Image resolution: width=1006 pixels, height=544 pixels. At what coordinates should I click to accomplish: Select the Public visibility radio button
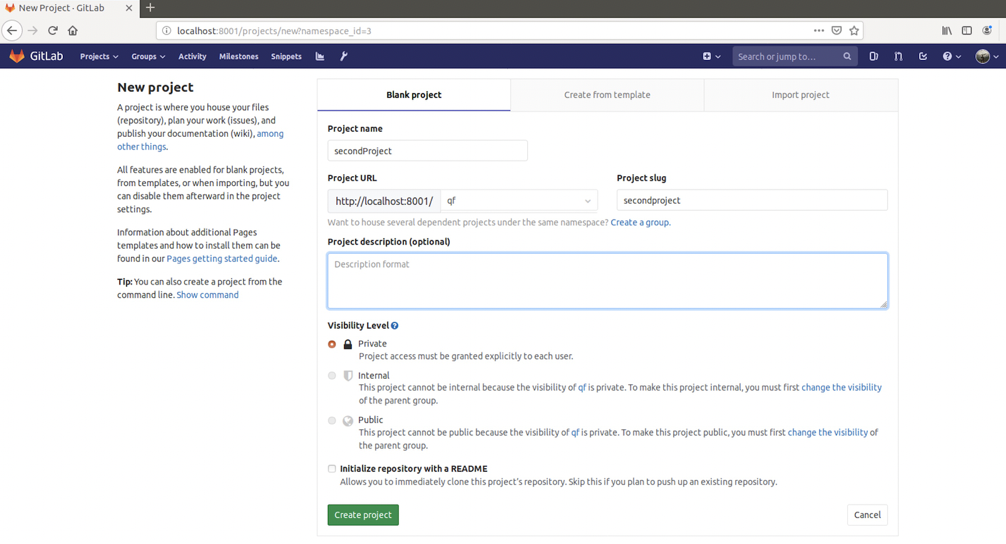(x=332, y=420)
